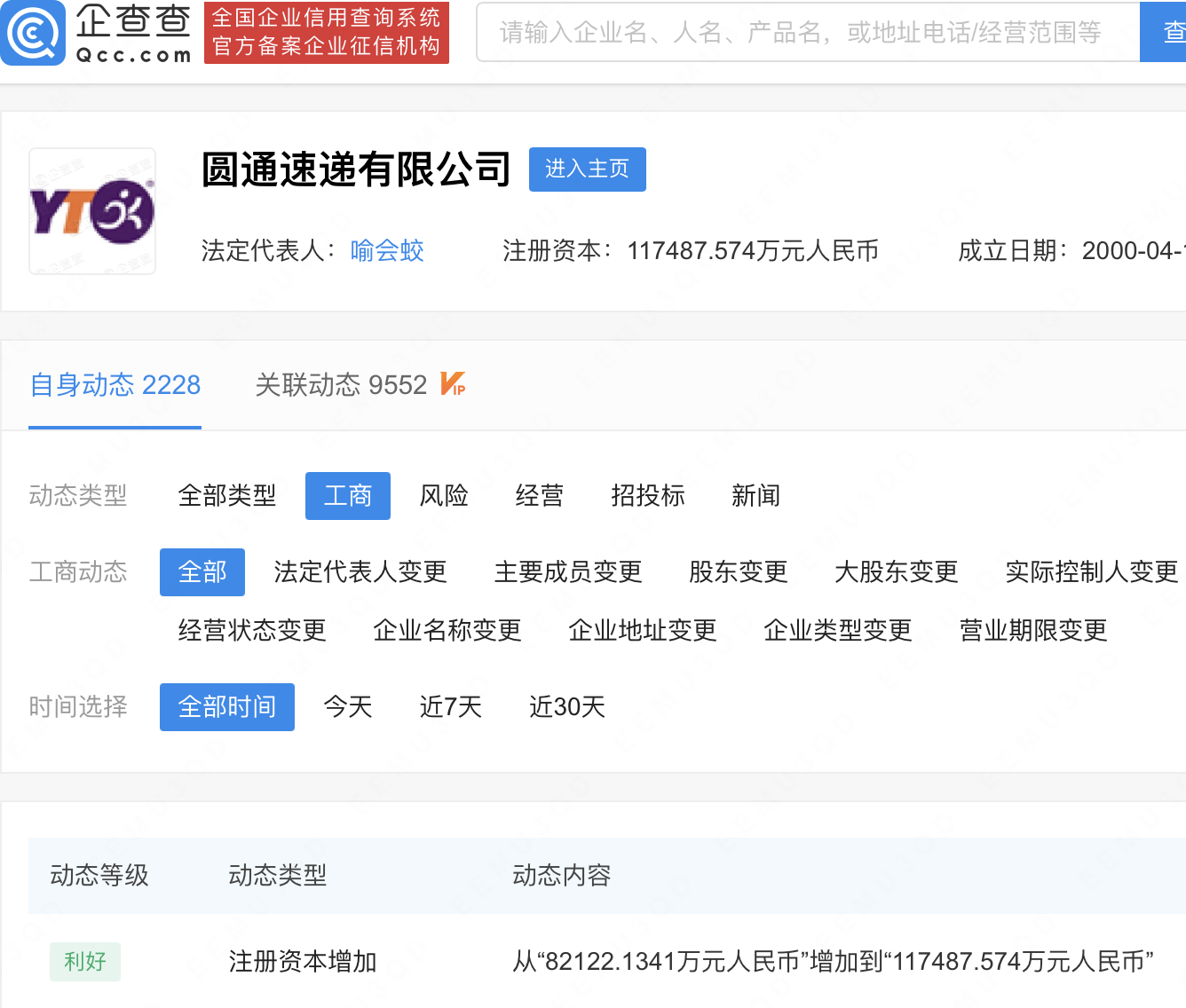Select the 全部类型 filter
This screenshot has height=1008, width=1186.
pyautogui.click(x=226, y=496)
